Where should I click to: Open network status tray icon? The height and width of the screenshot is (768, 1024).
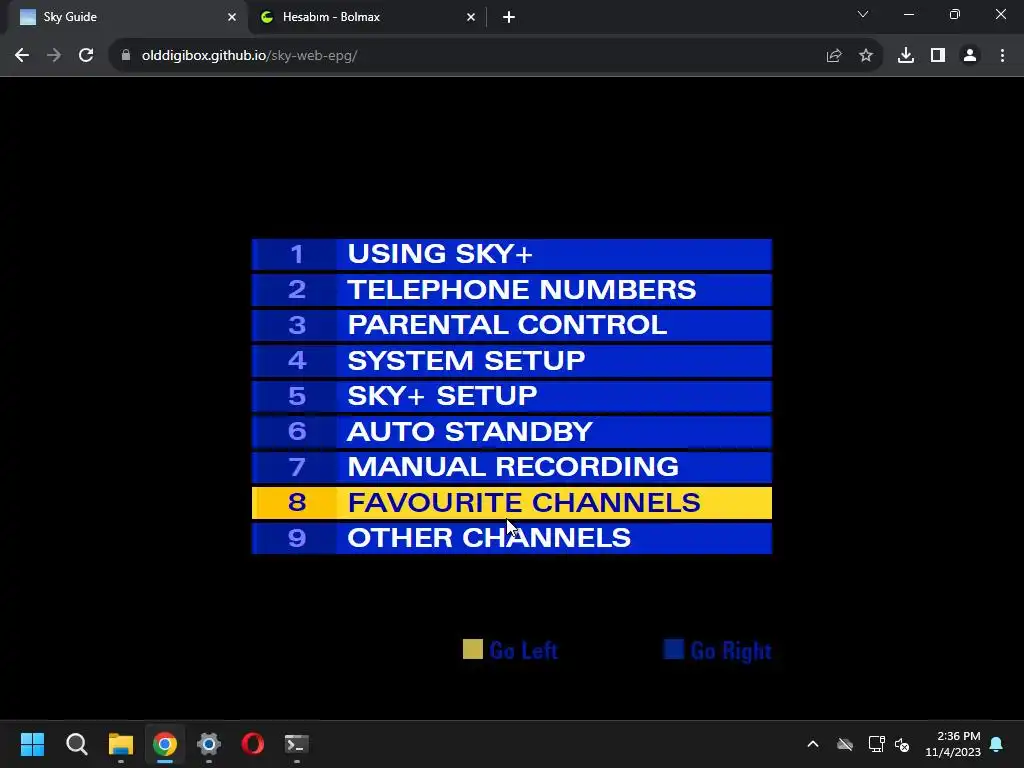click(x=876, y=744)
